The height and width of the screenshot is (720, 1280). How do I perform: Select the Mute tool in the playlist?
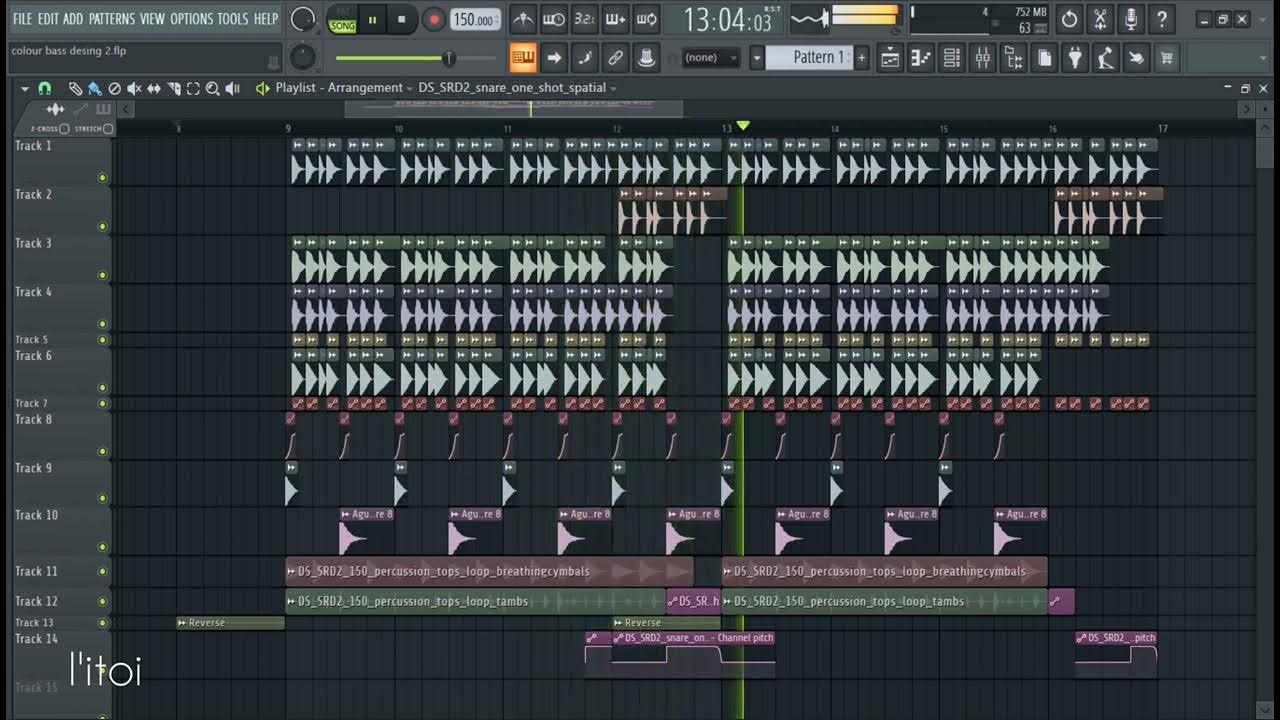[x=134, y=88]
